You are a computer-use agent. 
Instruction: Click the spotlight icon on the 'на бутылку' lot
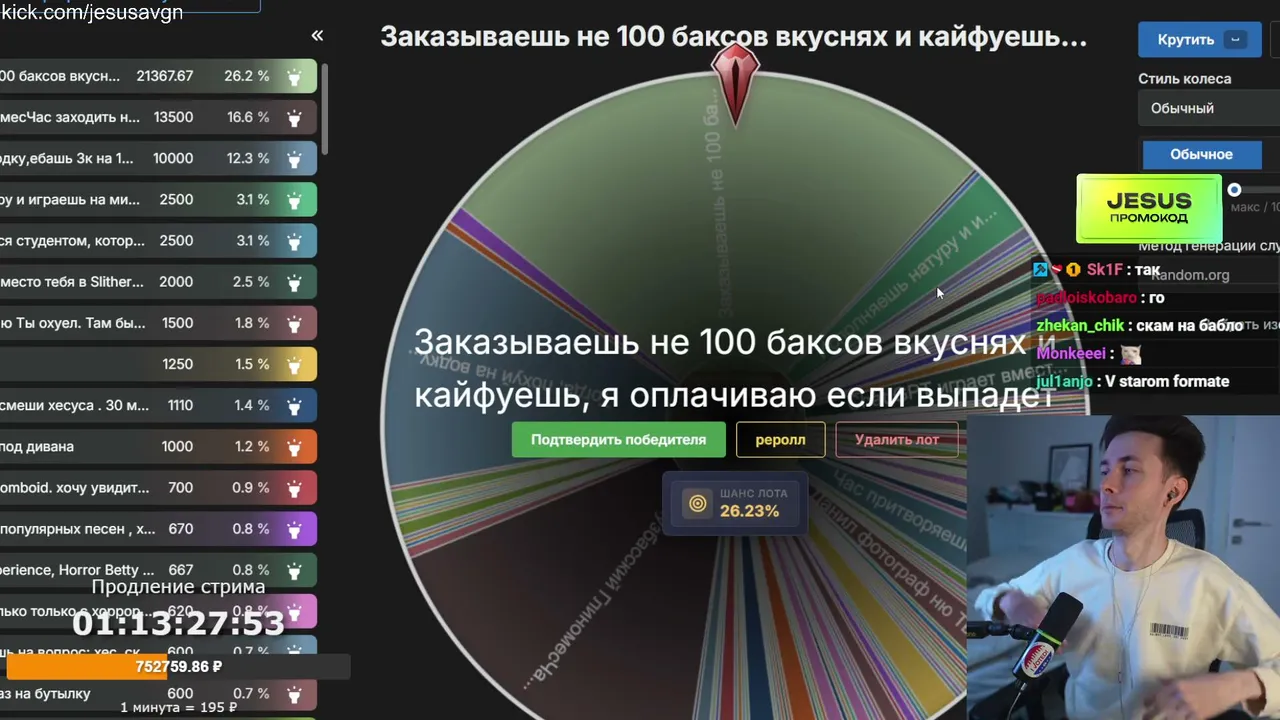coord(294,693)
